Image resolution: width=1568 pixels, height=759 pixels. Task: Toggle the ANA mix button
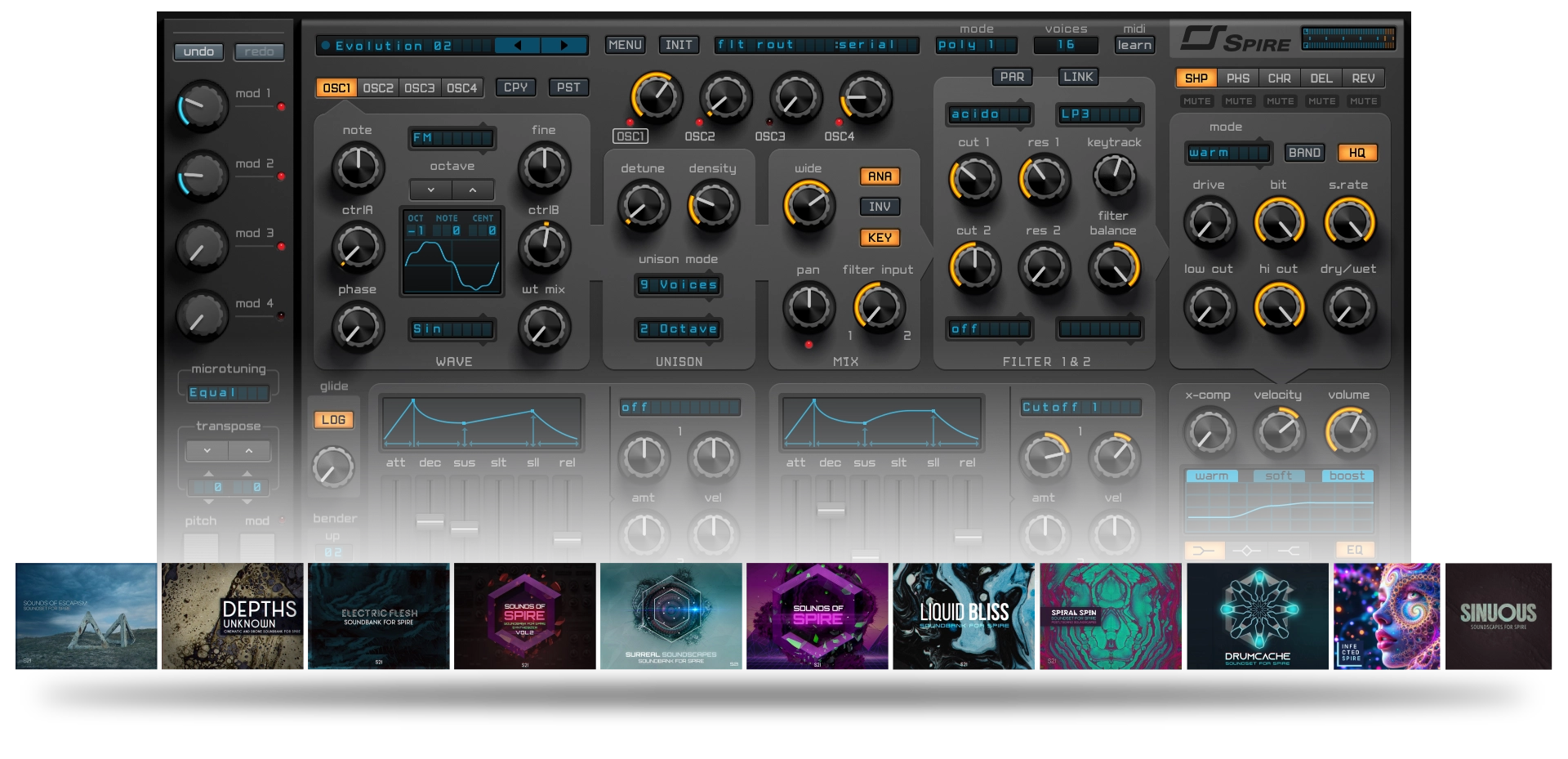[x=879, y=176]
